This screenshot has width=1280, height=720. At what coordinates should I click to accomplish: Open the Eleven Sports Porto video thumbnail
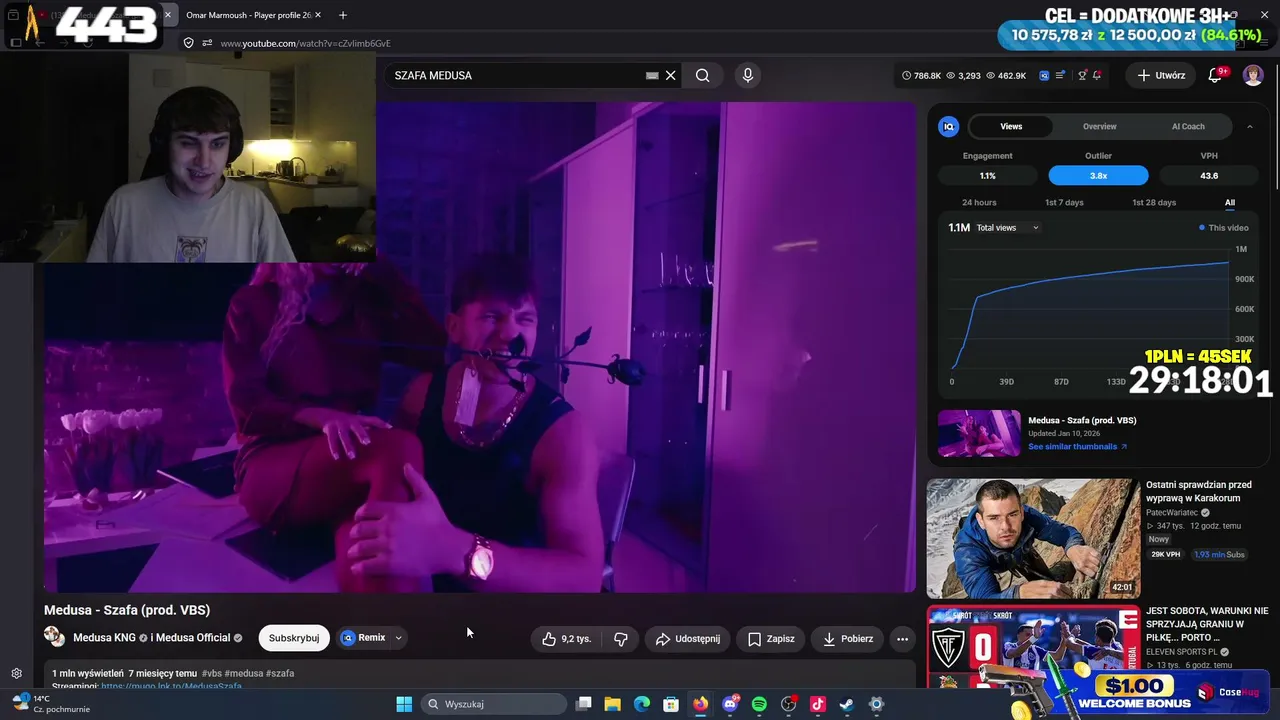[1033, 646]
